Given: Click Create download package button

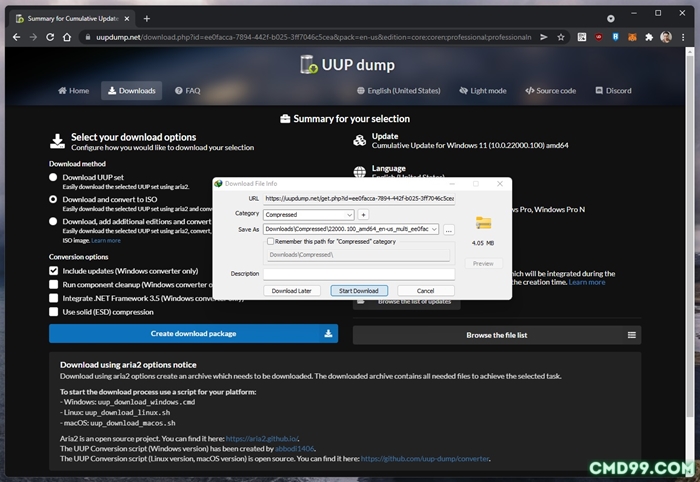Looking at the screenshot, I should coord(193,333).
